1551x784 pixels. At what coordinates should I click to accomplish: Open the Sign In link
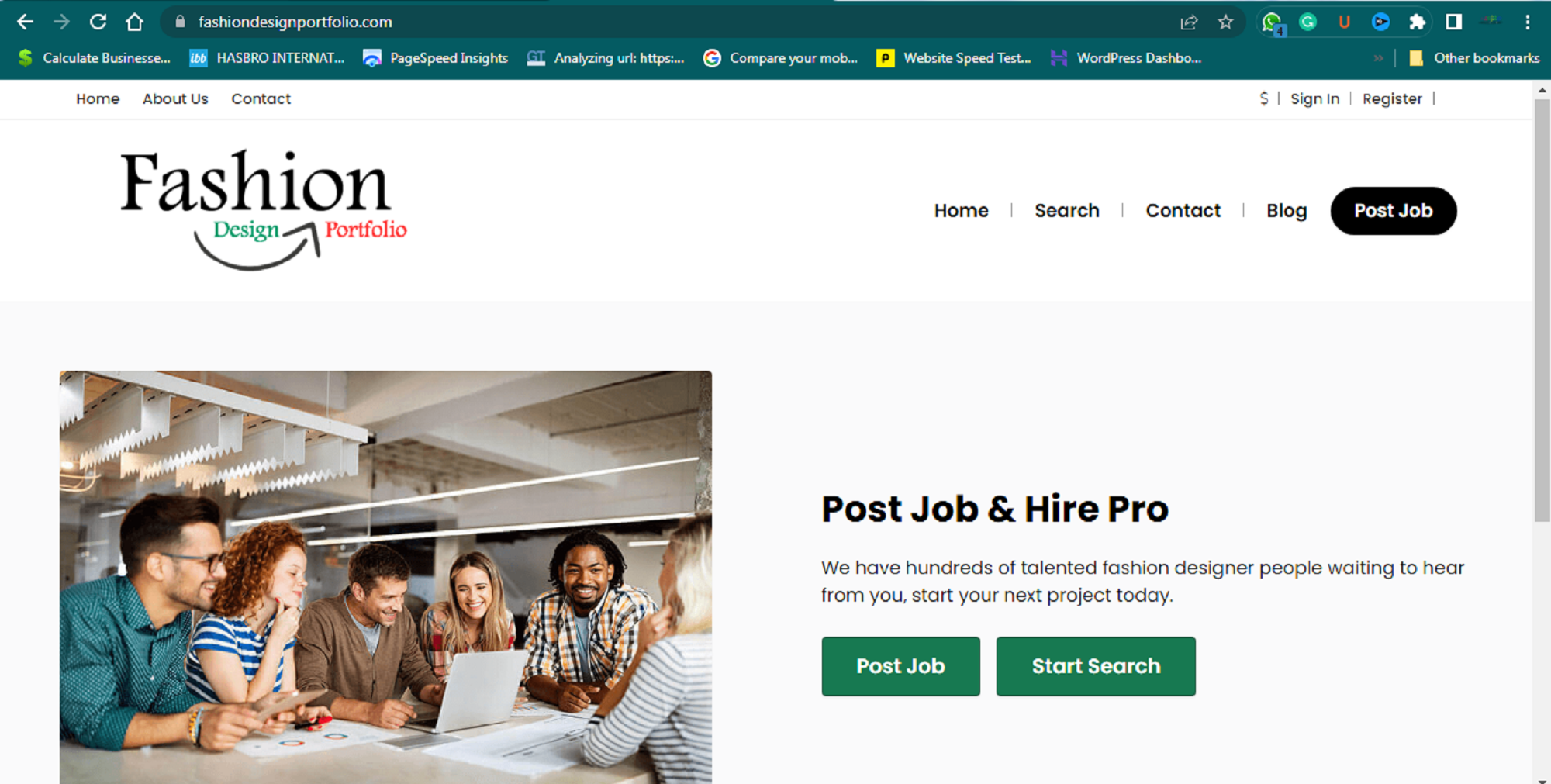click(x=1314, y=98)
